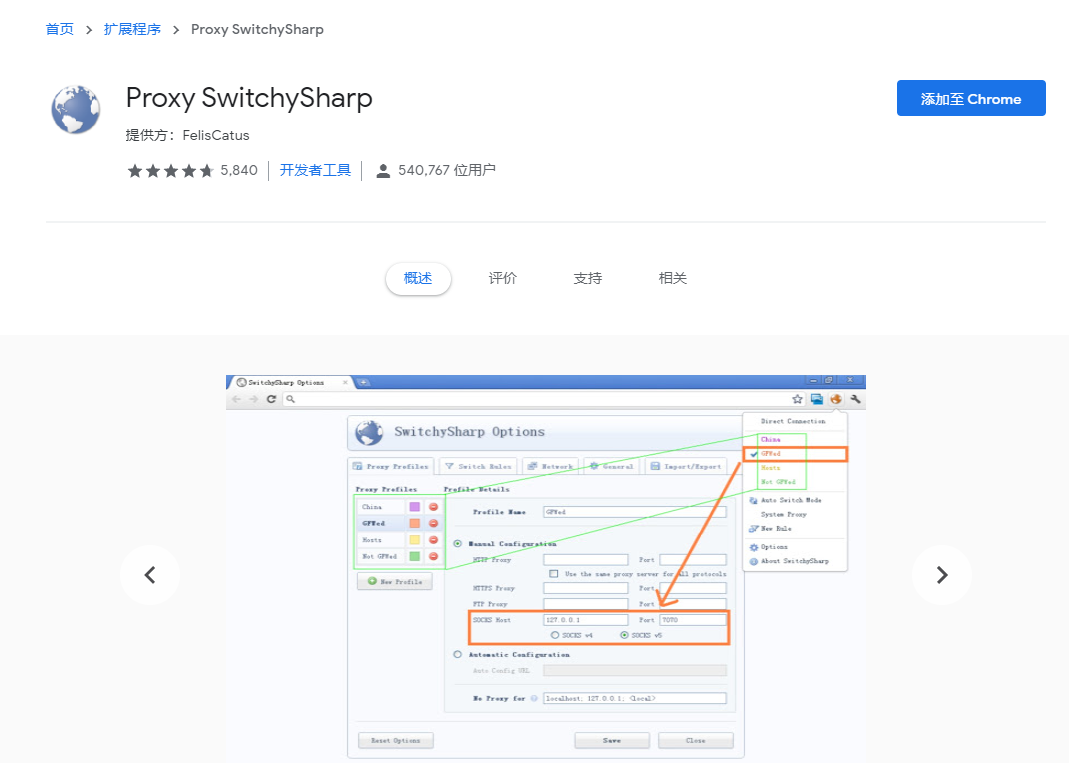Go to the previous screenshot with left arrow

coord(150,575)
